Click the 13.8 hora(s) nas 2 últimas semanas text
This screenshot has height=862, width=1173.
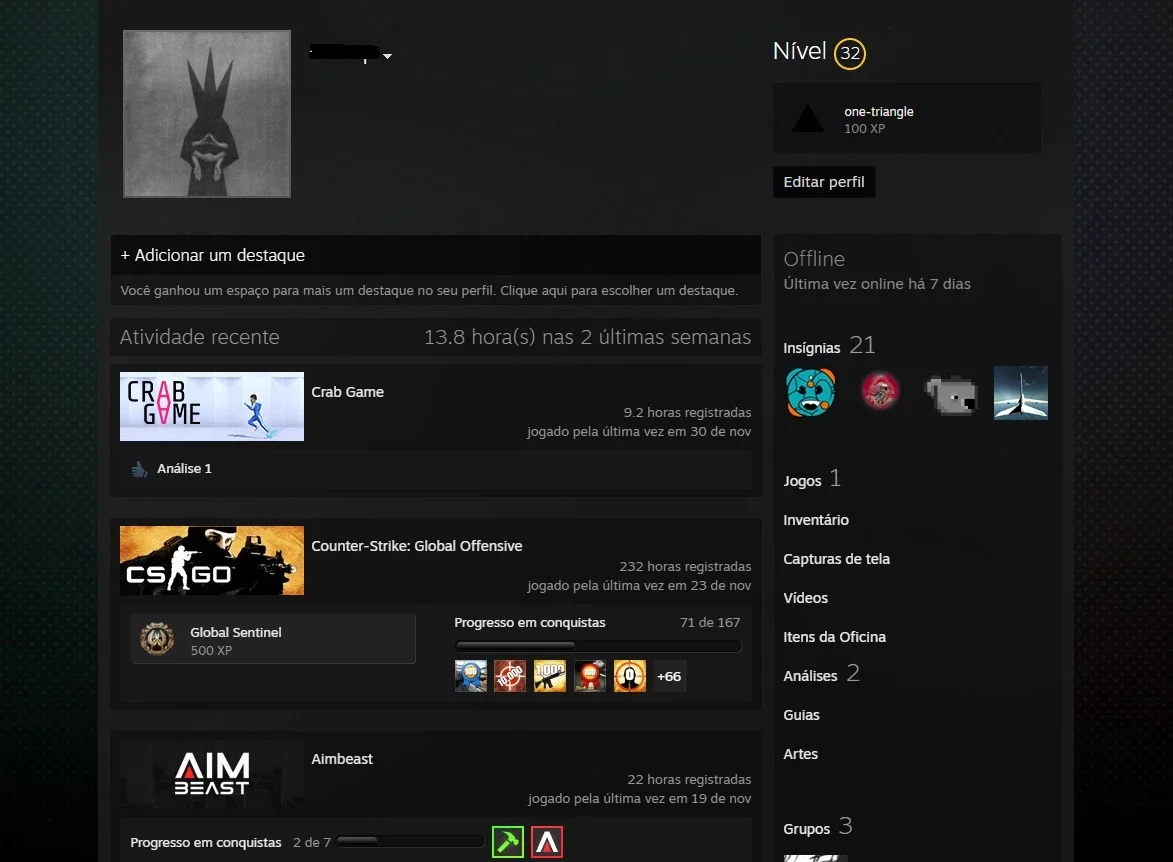click(x=587, y=337)
